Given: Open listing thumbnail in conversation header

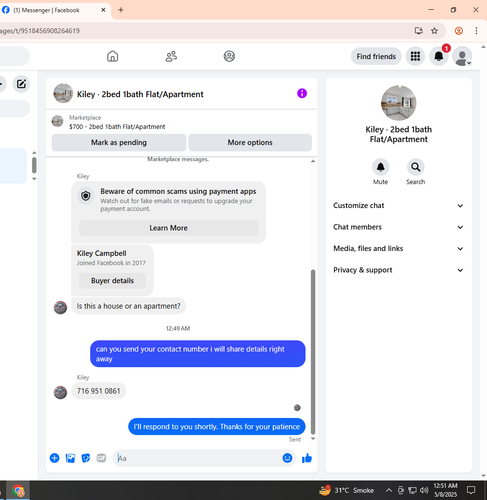Looking at the screenshot, I should 63,93.
